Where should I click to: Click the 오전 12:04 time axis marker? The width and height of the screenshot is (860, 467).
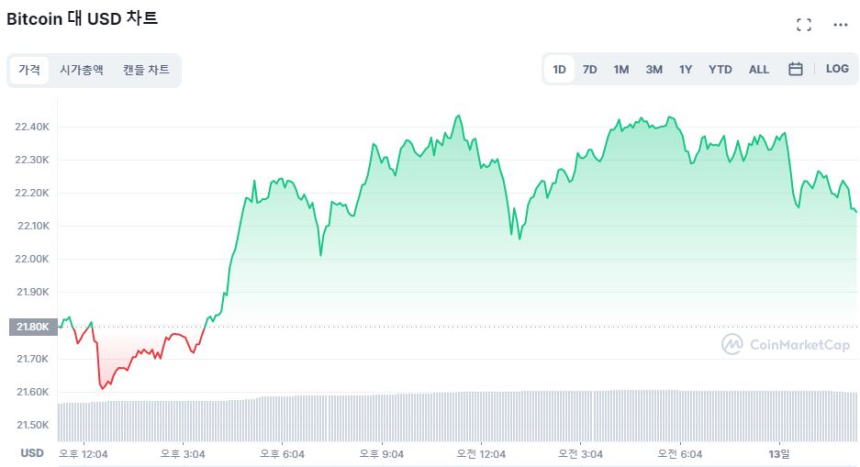click(481, 453)
